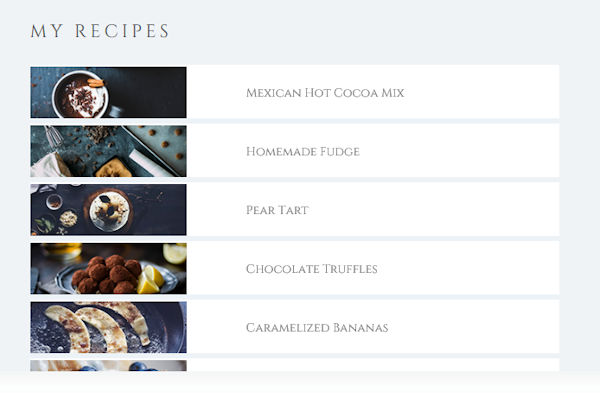This screenshot has height=393, width=600.
Task: Go to the Pear Tart recipe title
Action: click(277, 210)
